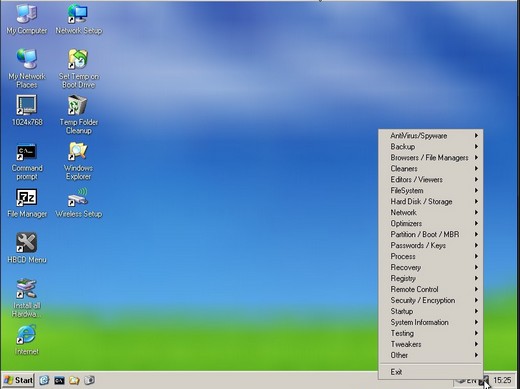Select the Startup menu entry
The image size is (520, 389).
(431, 311)
